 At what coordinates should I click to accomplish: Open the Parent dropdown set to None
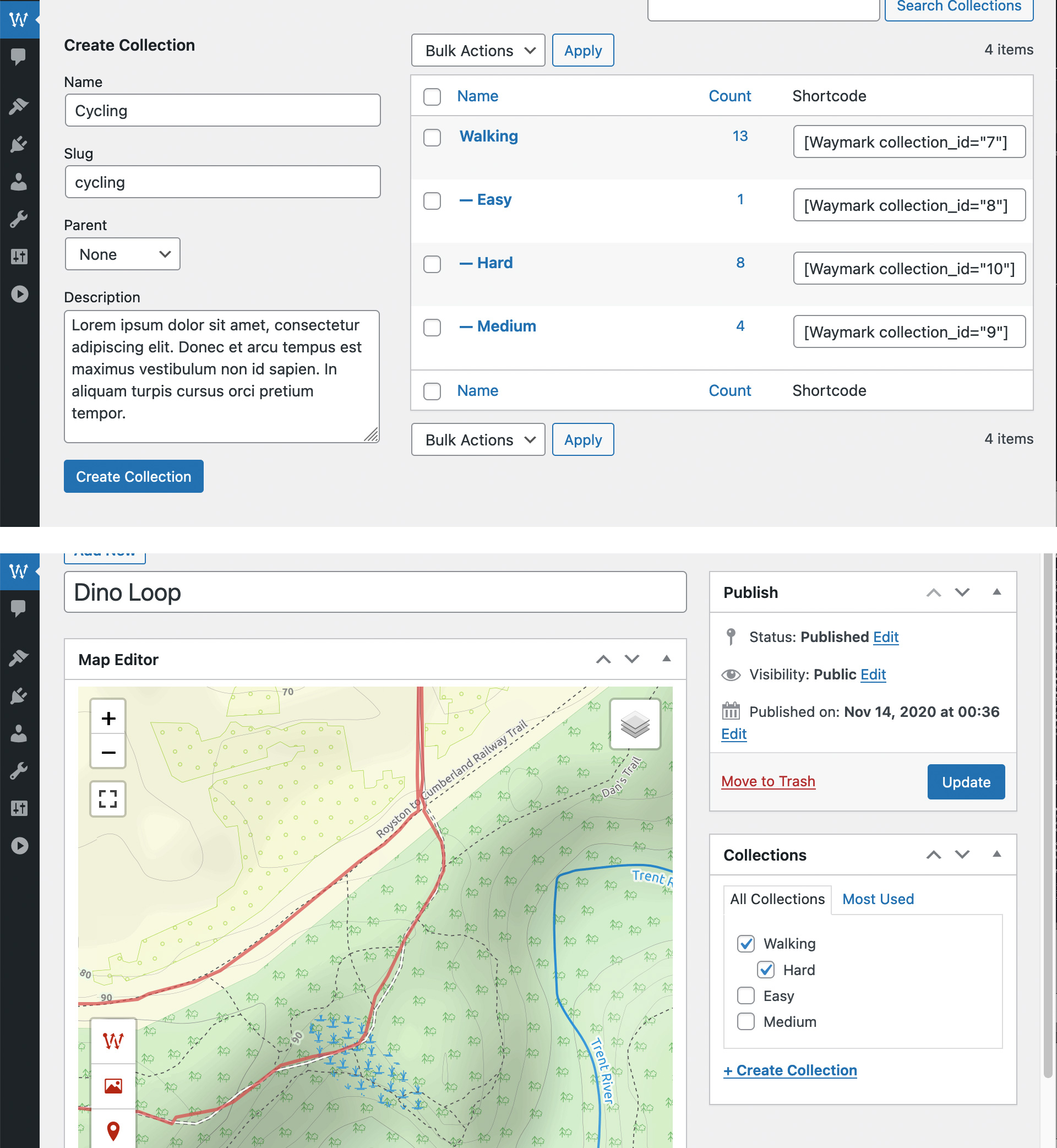tap(122, 254)
